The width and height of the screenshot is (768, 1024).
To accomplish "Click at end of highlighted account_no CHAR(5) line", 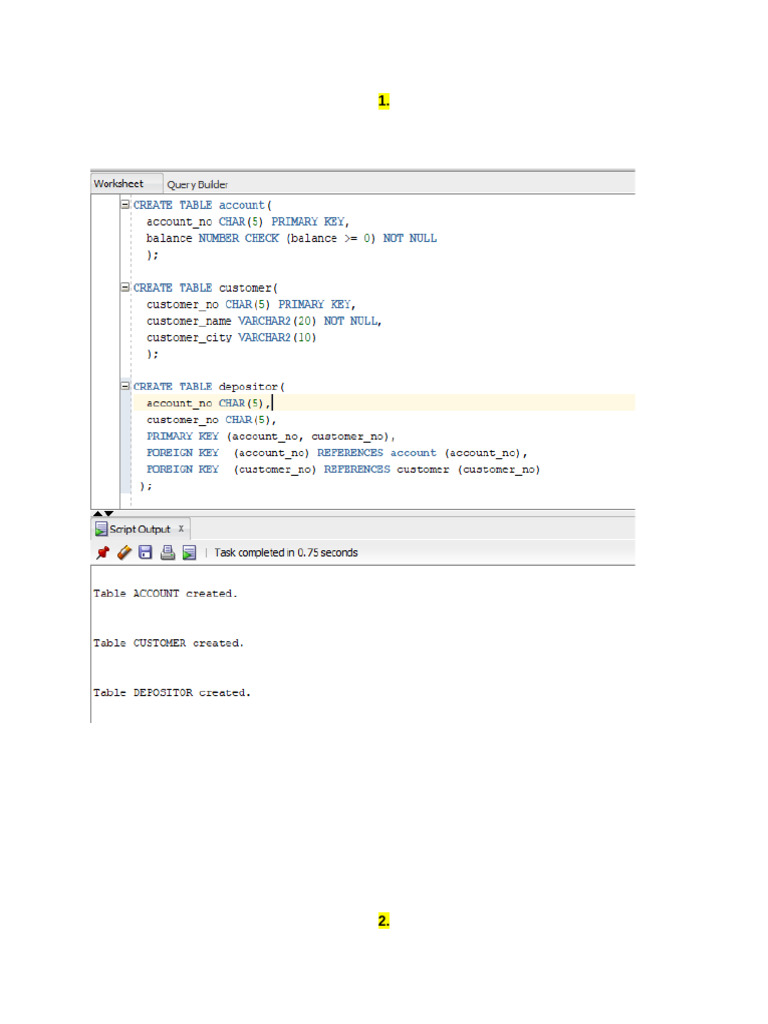I will pyautogui.click(x=272, y=403).
